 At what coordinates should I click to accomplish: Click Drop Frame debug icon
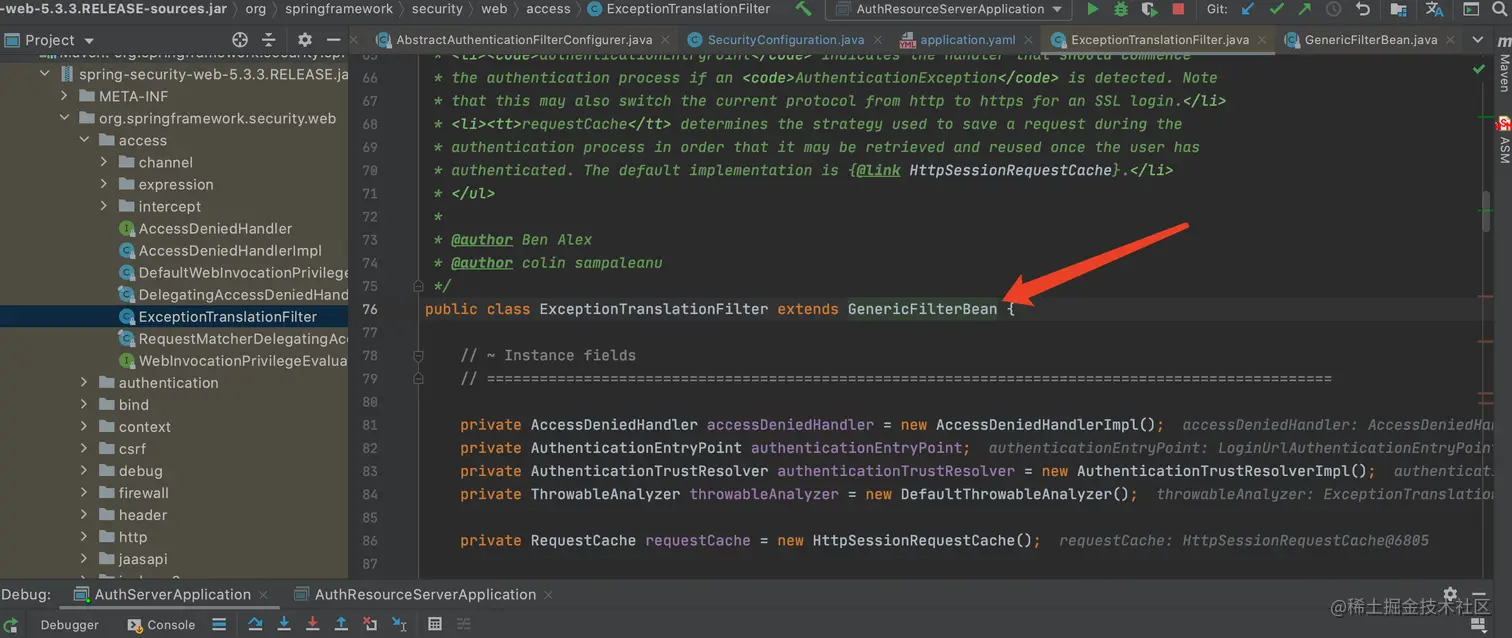tap(370, 624)
